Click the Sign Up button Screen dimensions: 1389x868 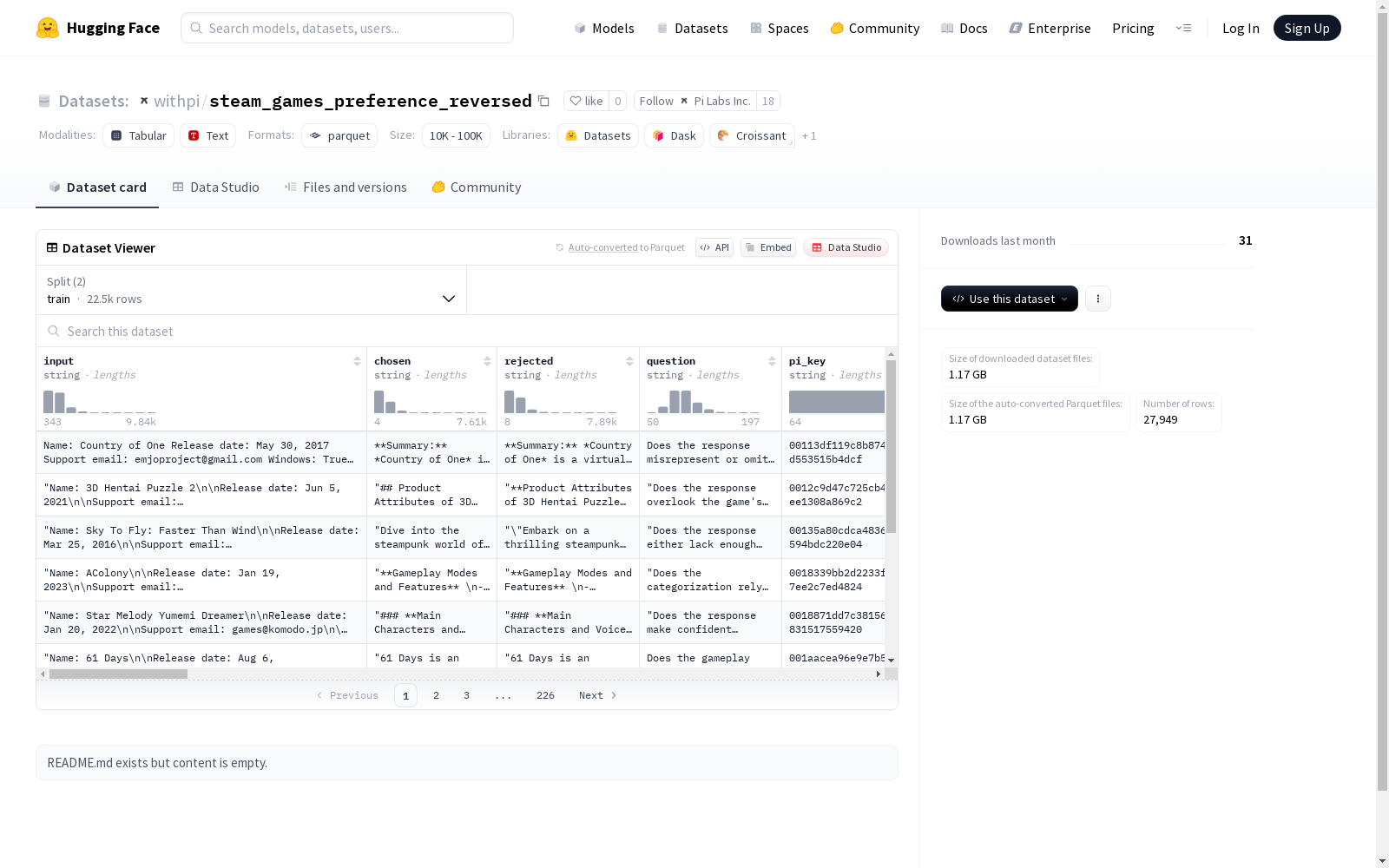(1307, 28)
